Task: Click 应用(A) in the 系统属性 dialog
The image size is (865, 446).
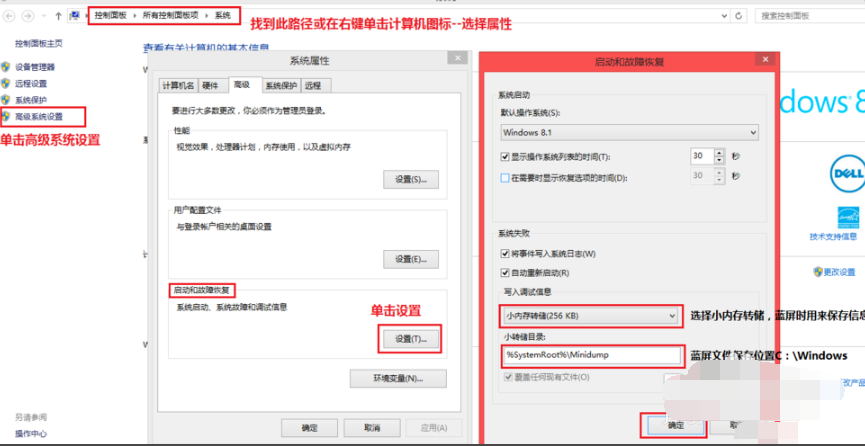Action: coord(434,428)
